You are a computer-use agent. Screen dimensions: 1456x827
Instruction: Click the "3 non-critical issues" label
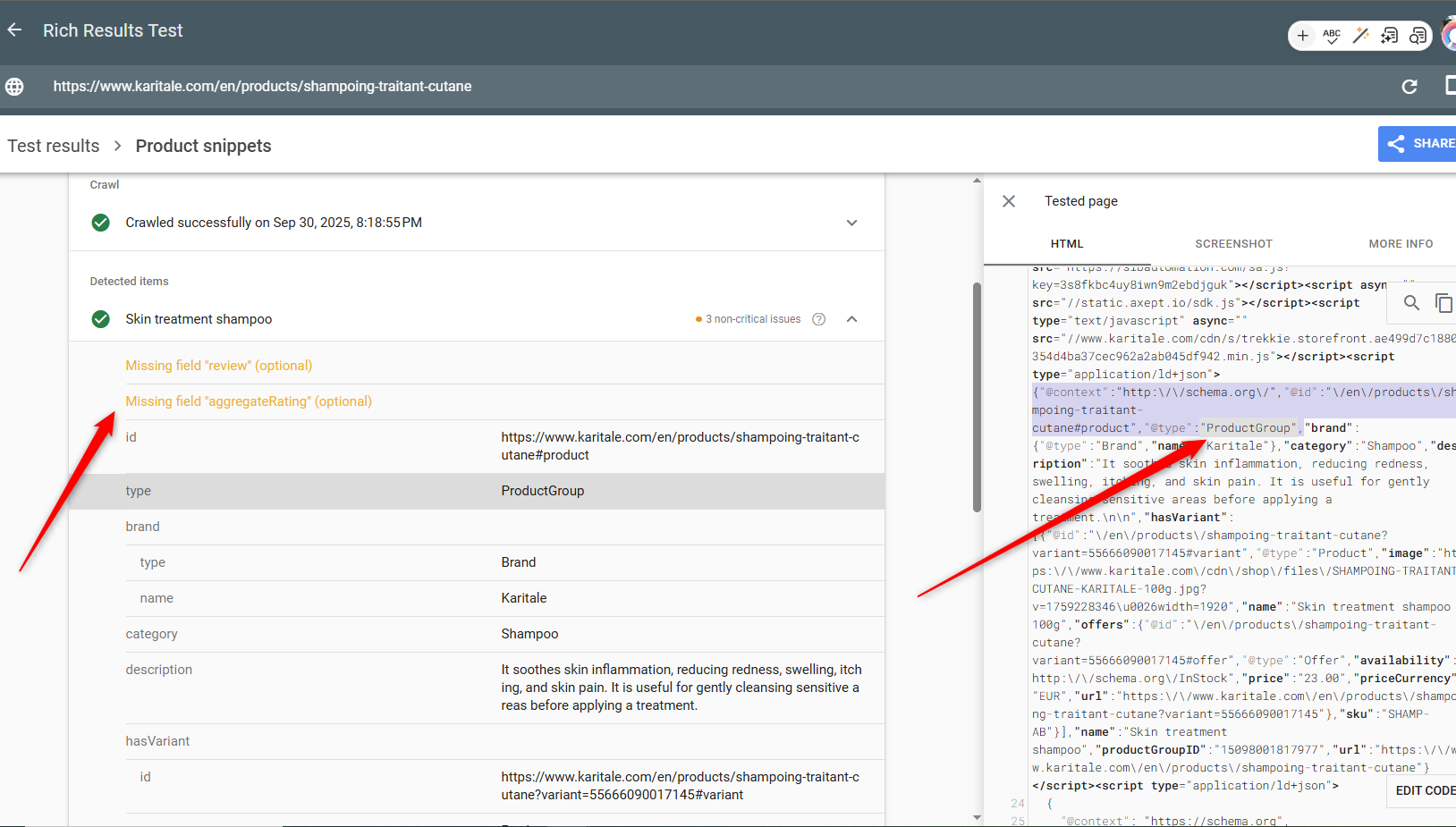click(753, 319)
